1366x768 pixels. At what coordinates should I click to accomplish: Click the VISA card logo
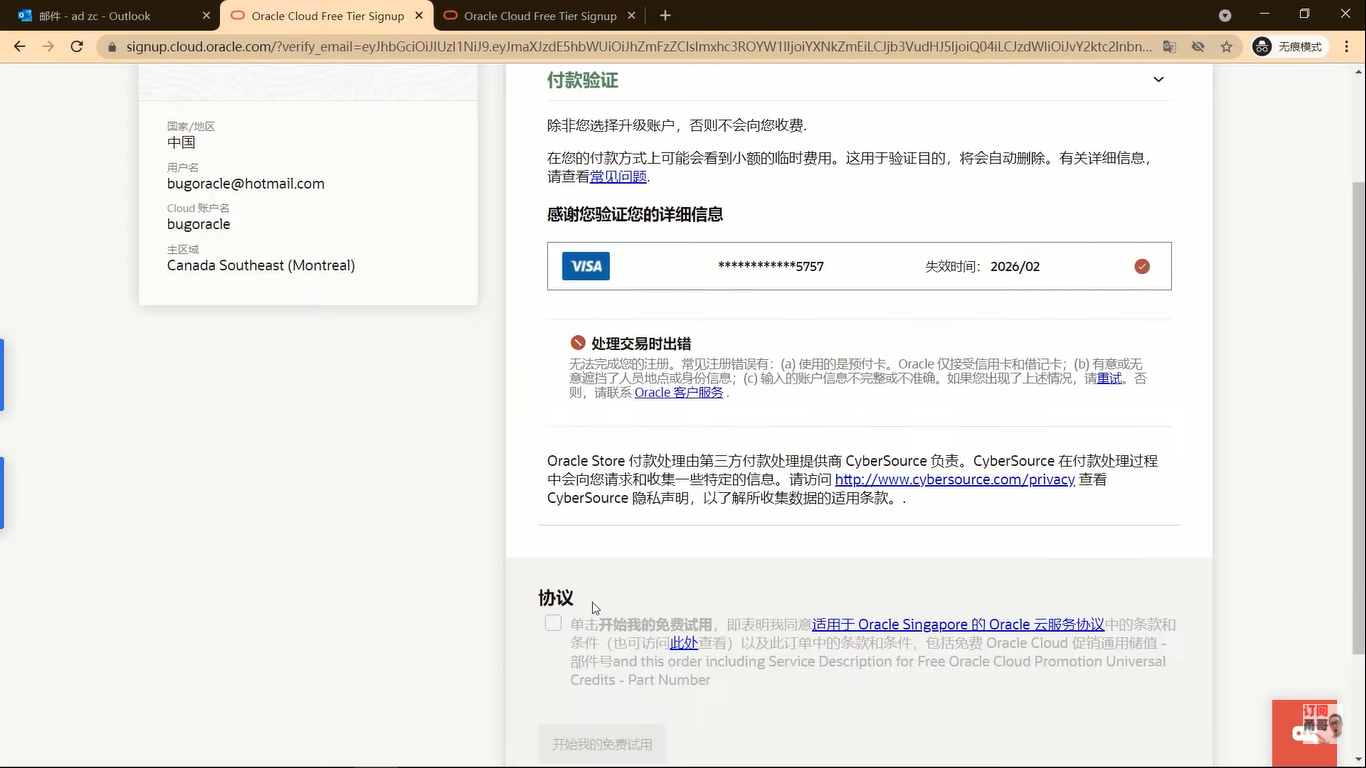(x=585, y=265)
